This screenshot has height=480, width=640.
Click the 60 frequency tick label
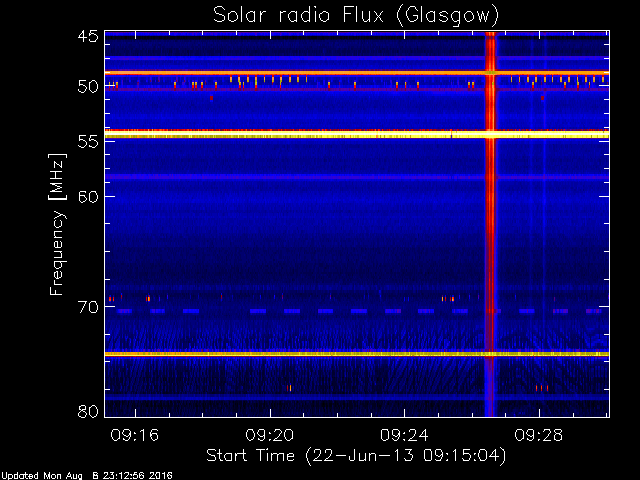tap(88, 196)
